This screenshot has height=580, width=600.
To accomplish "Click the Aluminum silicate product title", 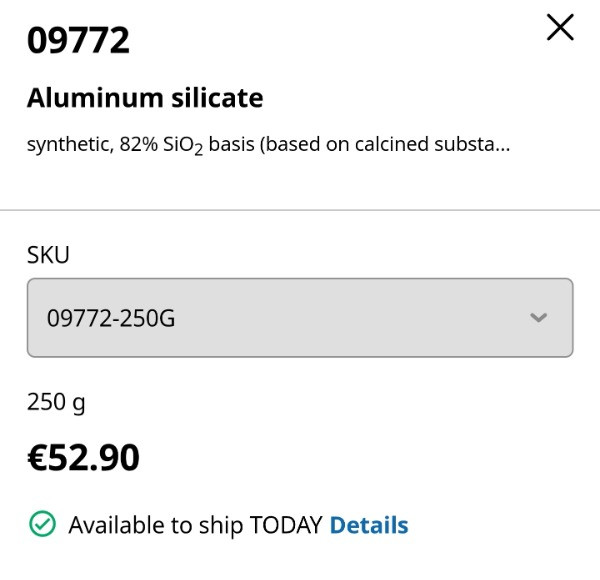I will pyautogui.click(x=145, y=98).
